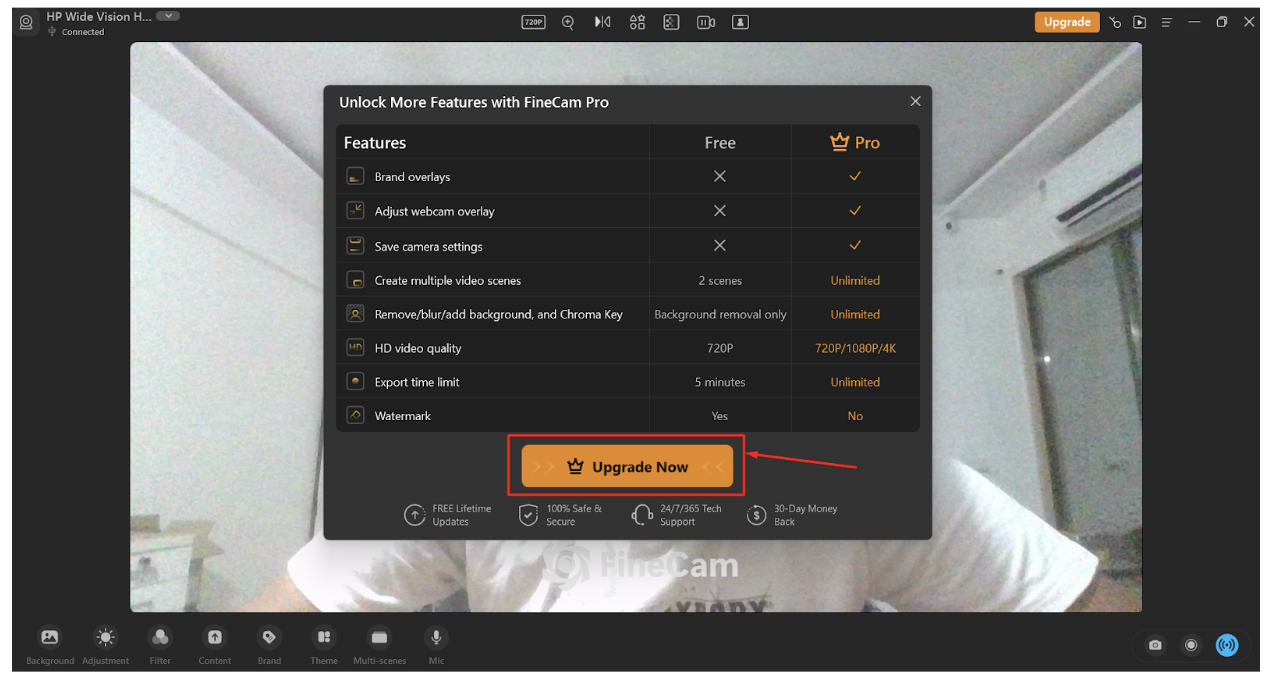Click the "Connected" status text
The image size is (1268, 682).
83,32
